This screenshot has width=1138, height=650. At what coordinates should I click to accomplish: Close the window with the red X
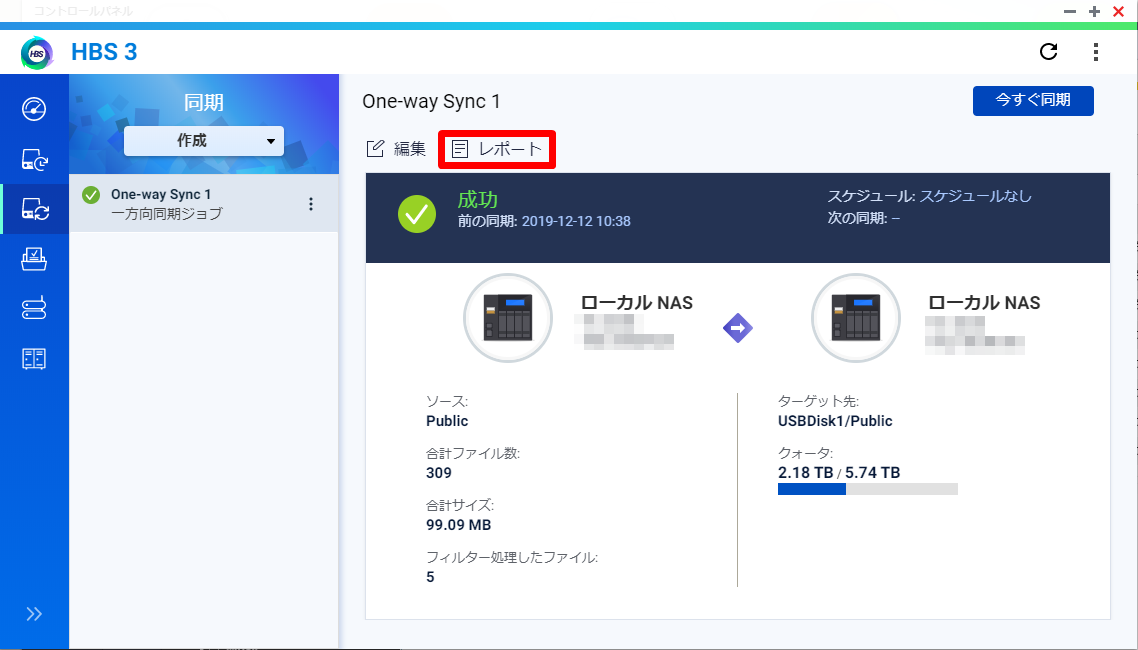(x=1118, y=12)
